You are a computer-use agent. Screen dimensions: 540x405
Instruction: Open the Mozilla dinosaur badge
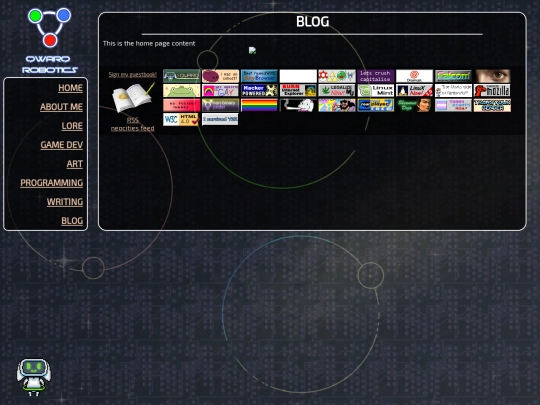(x=492, y=91)
